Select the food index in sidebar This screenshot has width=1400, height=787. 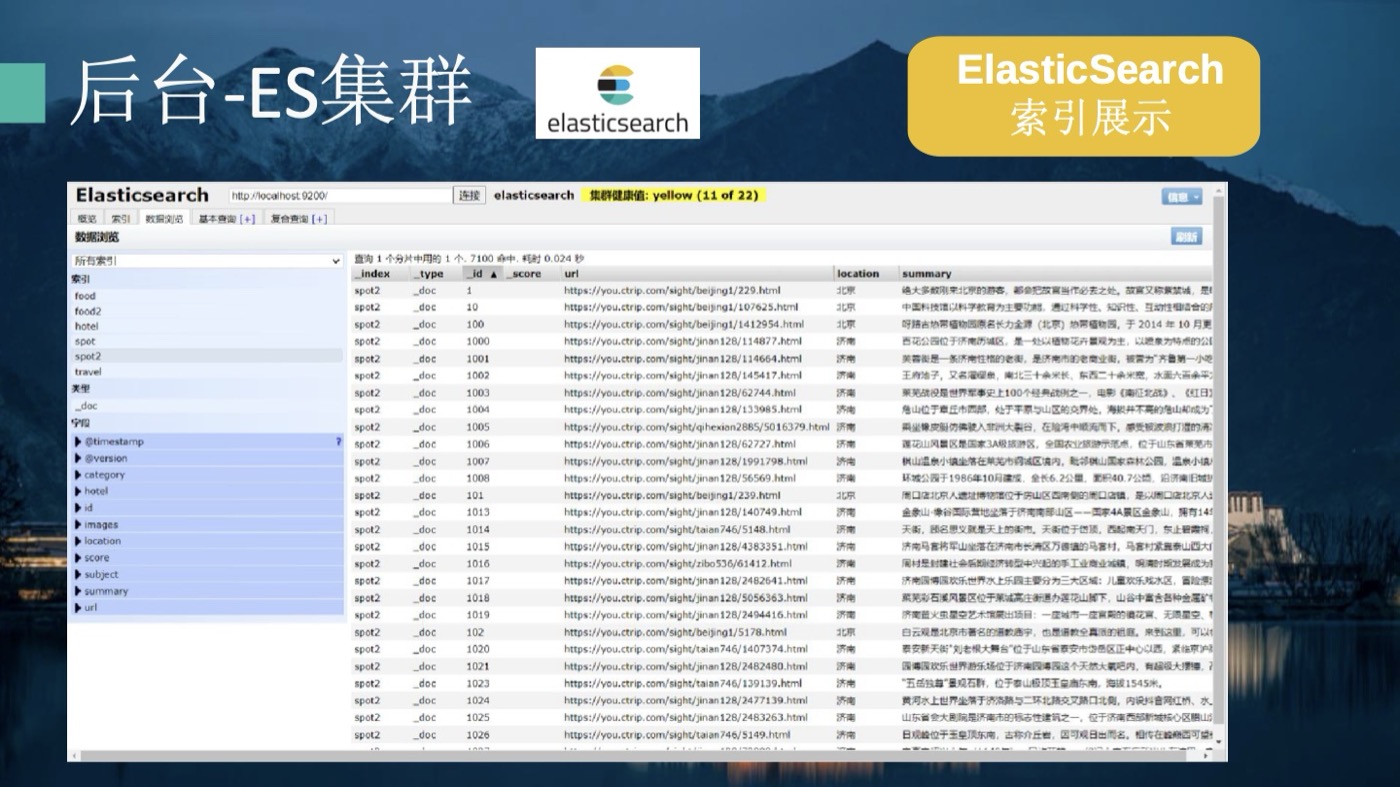[x=86, y=296]
